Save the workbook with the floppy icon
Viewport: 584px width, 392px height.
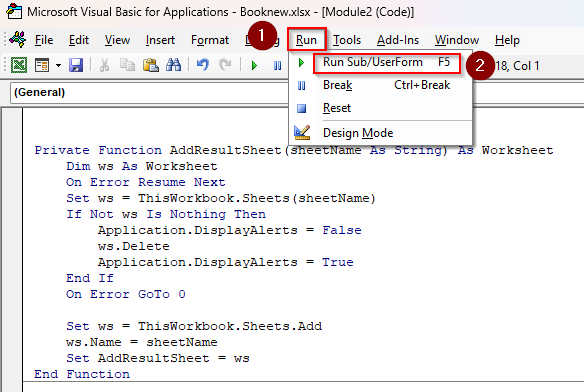tap(76, 66)
